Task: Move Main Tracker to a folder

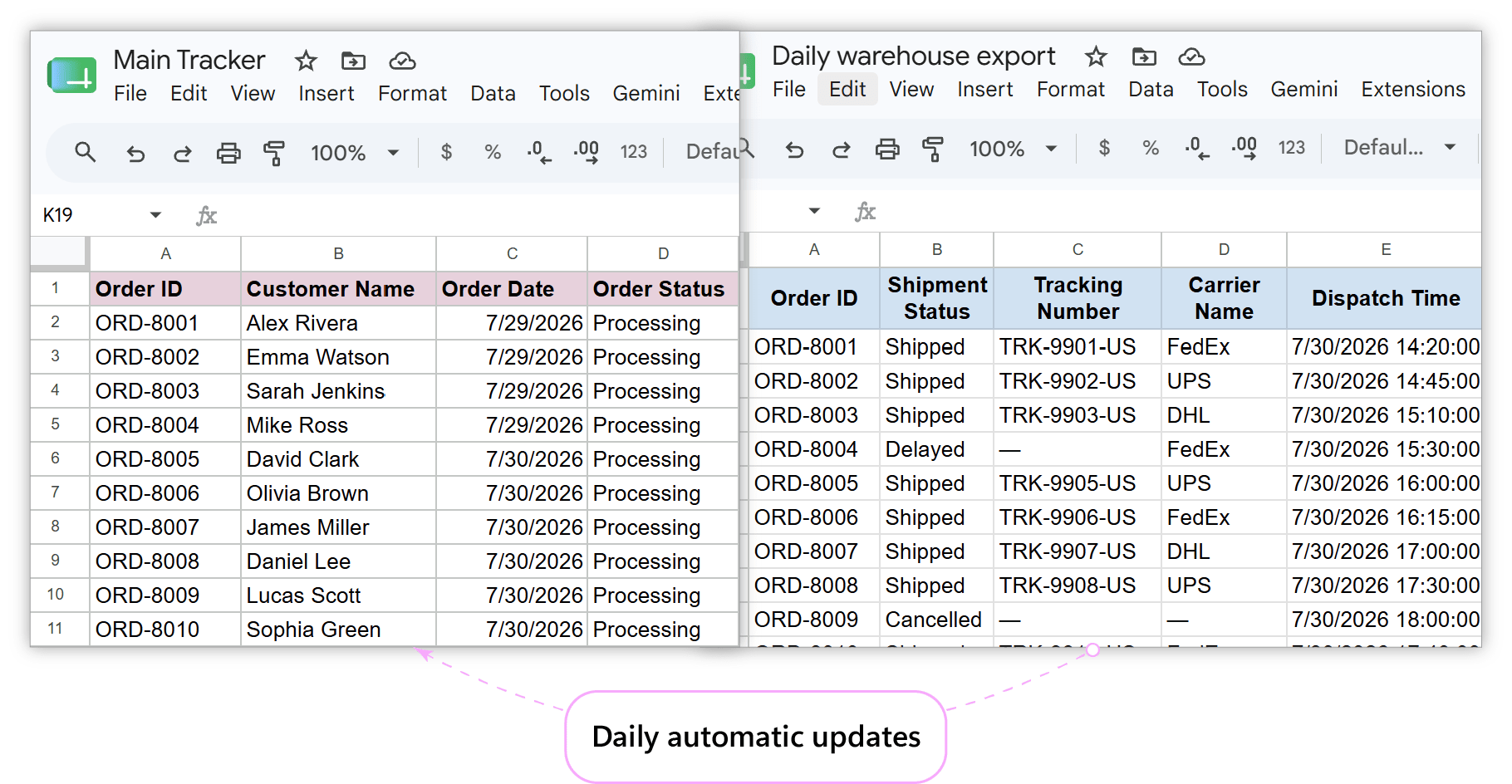Action: [x=353, y=61]
